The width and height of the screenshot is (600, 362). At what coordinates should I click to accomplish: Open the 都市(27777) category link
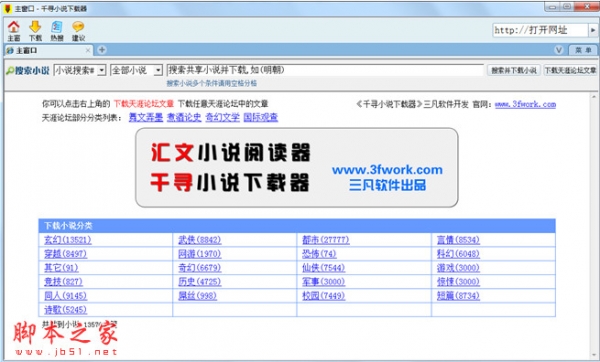[x=326, y=240]
